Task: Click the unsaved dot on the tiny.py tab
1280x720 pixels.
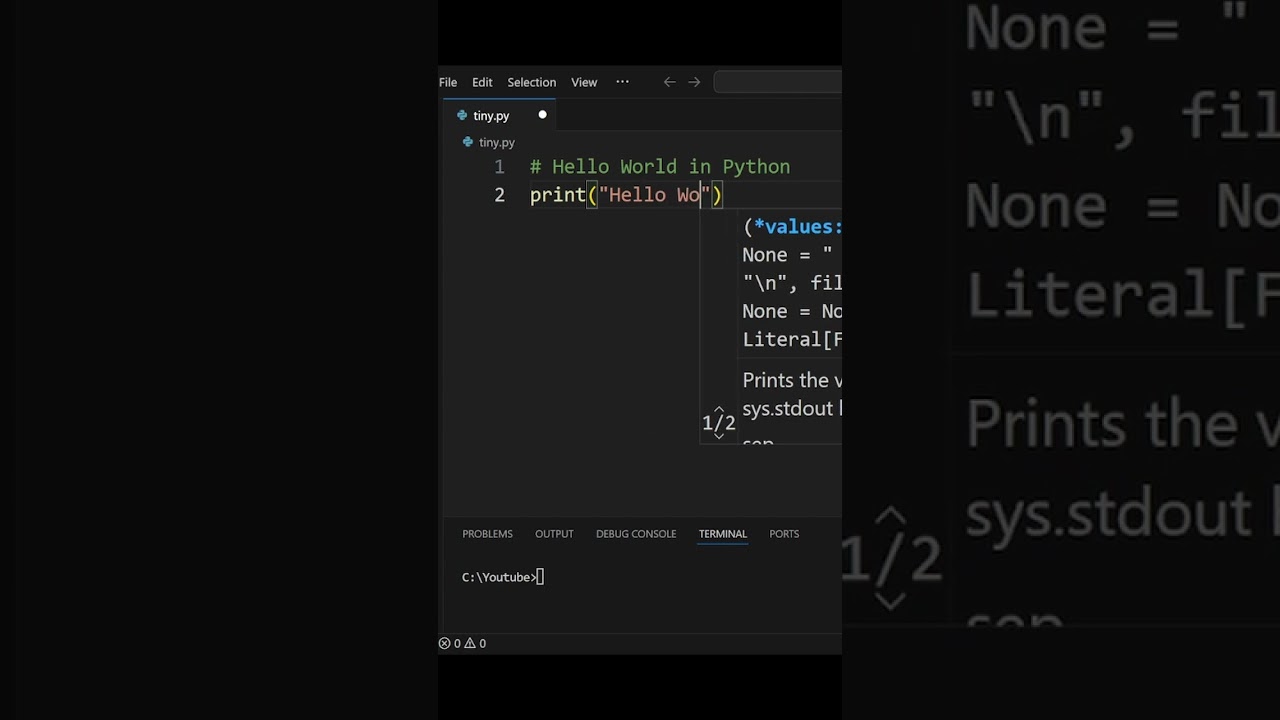Action: (542, 115)
